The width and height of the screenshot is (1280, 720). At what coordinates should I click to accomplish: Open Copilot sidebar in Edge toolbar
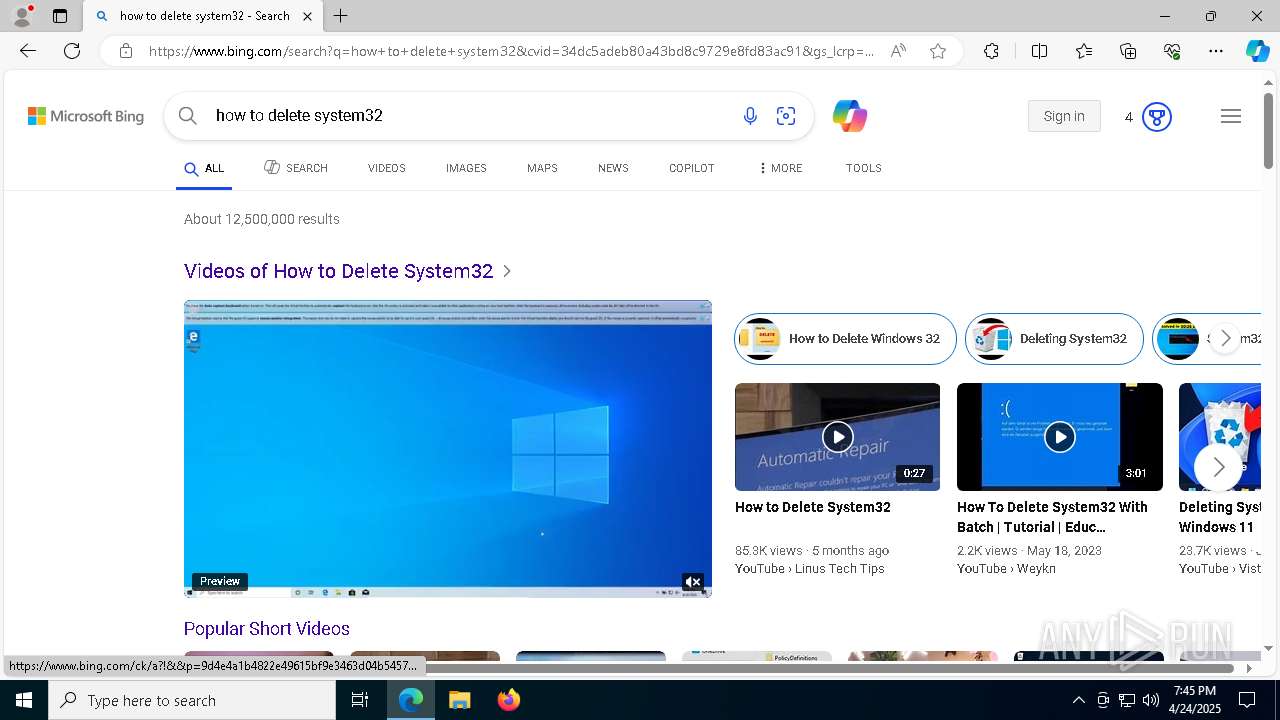pyautogui.click(x=1257, y=51)
